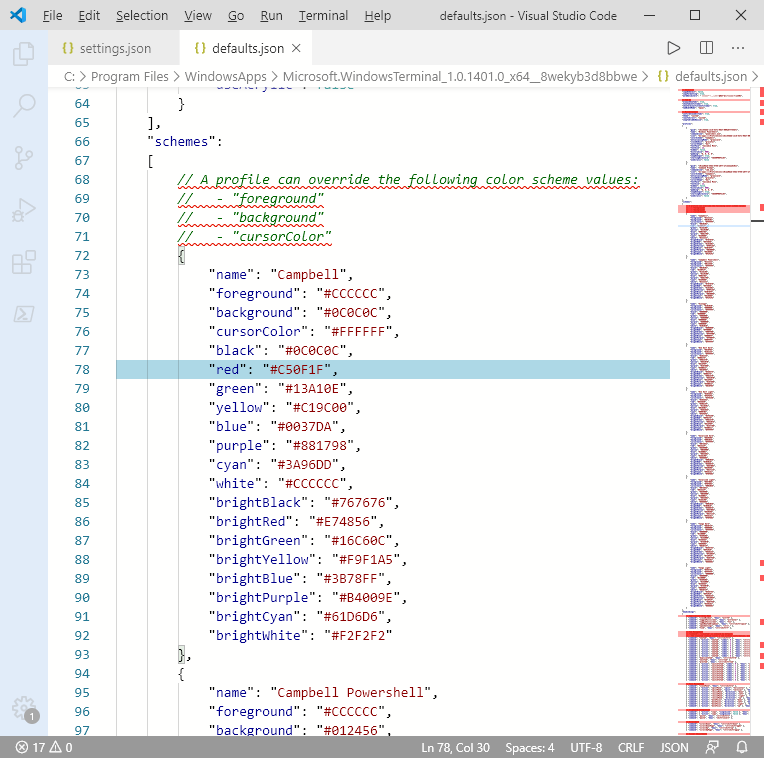Click CRLF end-of-line indicator

[x=632, y=747]
